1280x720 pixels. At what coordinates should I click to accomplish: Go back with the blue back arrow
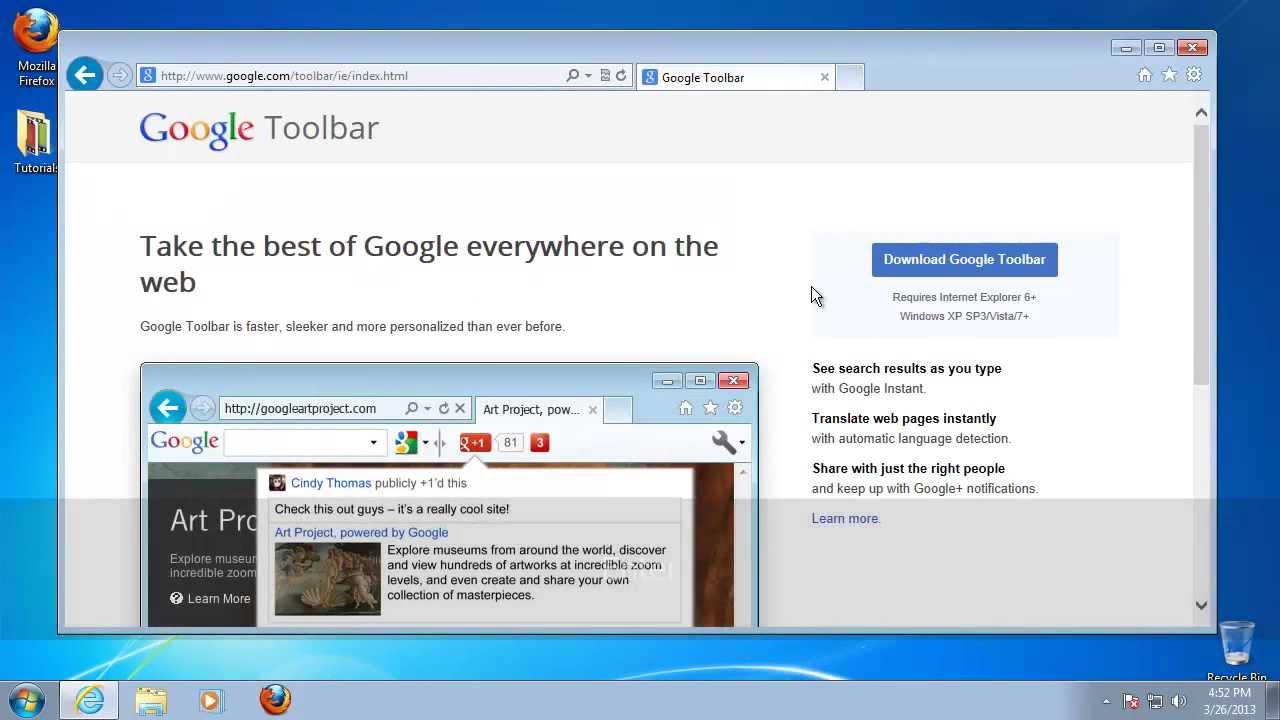(85, 75)
